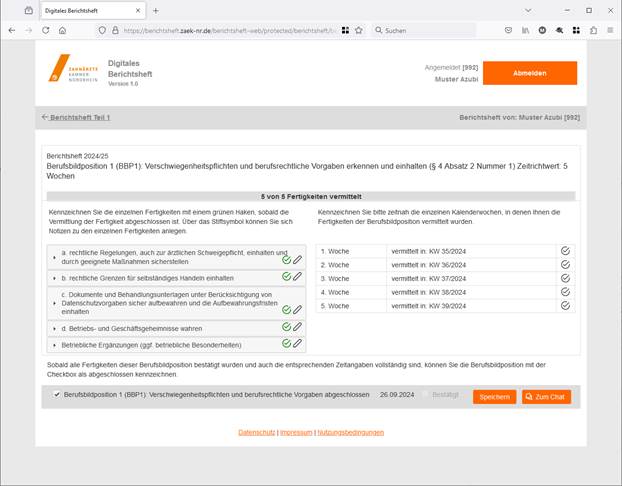
Task: Click the grid icon in the address bar
Action: (346, 30)
